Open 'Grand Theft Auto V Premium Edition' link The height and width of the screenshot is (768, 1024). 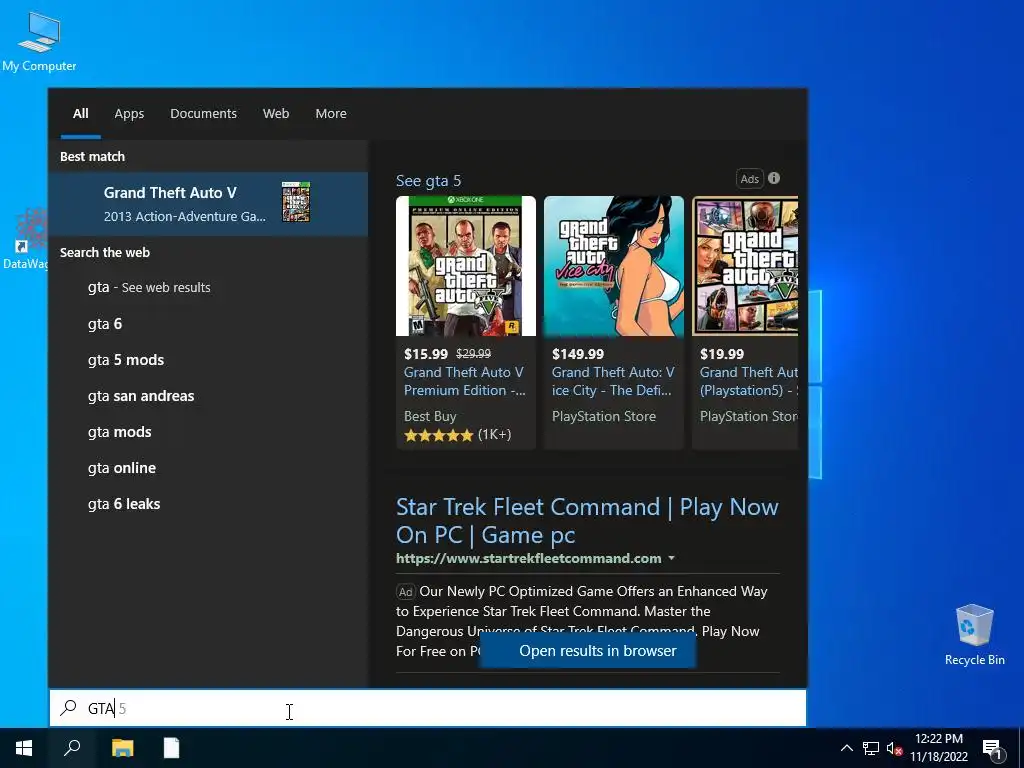tap(464, 381)
